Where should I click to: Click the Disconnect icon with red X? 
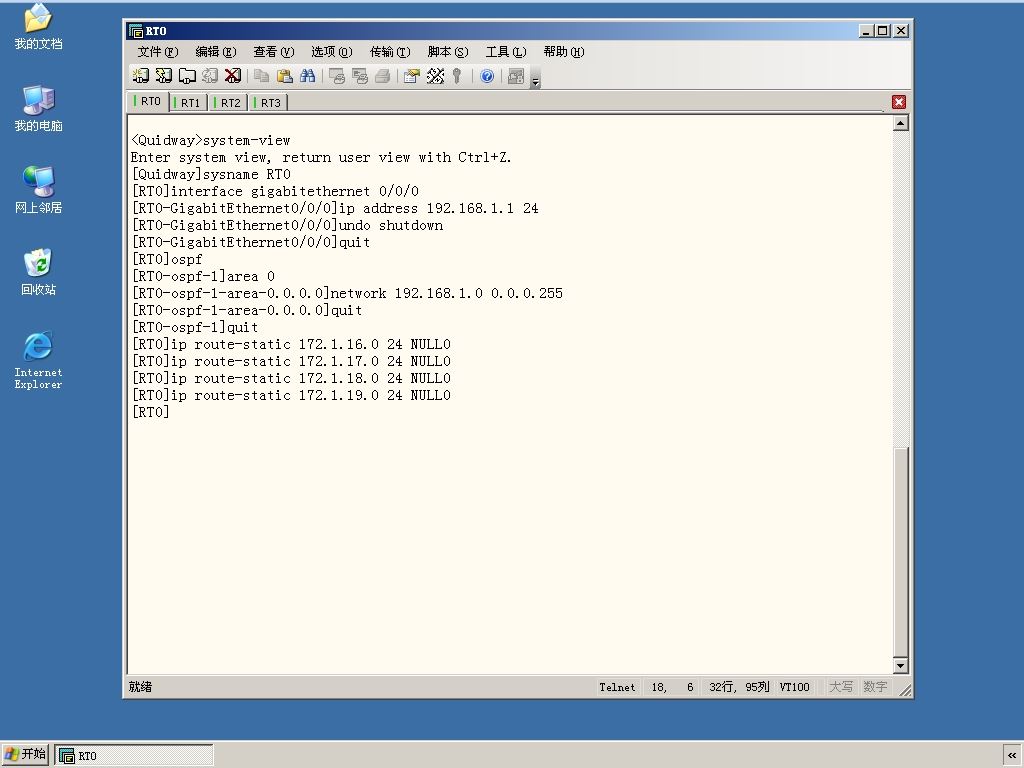232,76
